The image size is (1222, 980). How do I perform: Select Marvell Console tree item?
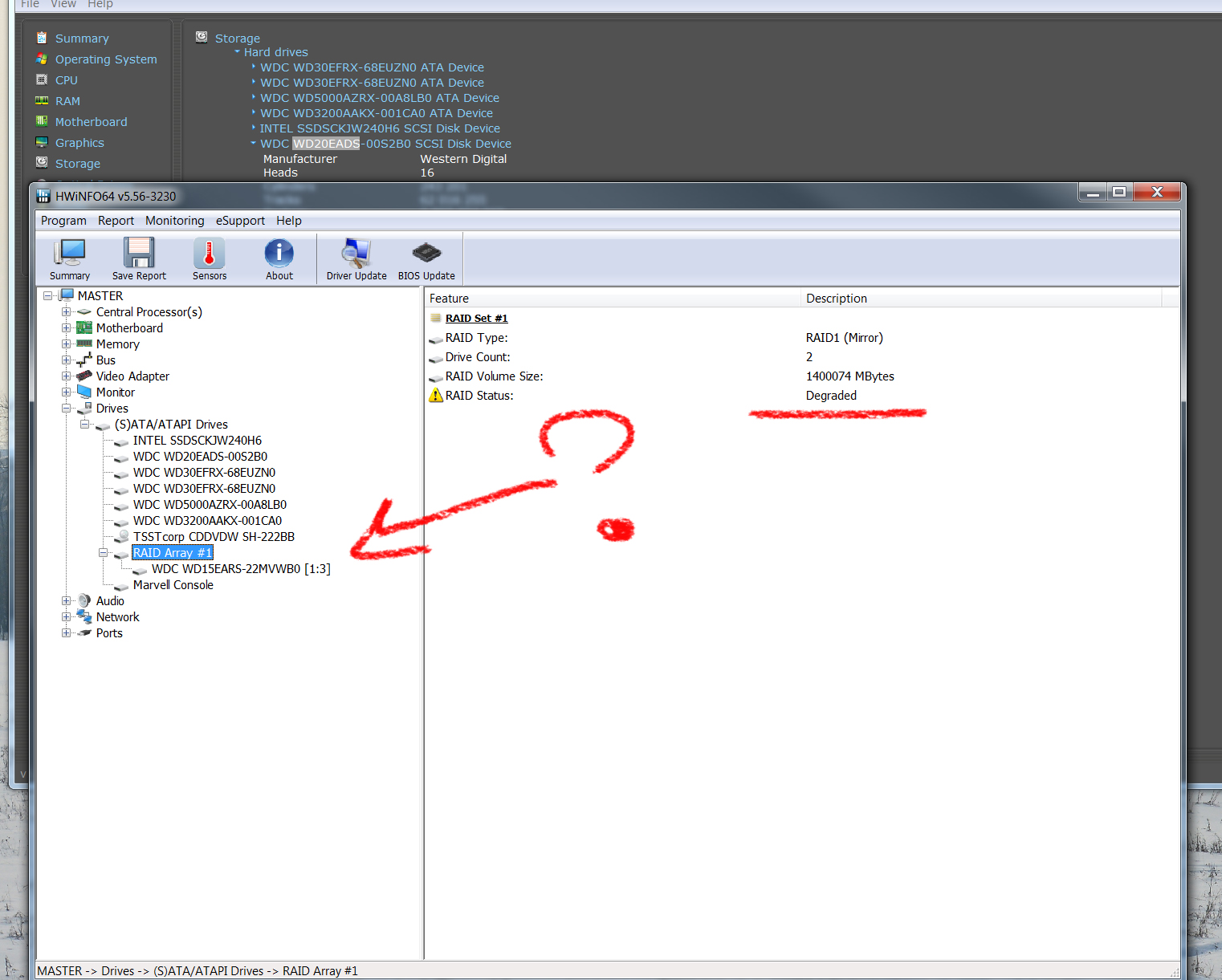pyautogui.click(x=173, y=585)
